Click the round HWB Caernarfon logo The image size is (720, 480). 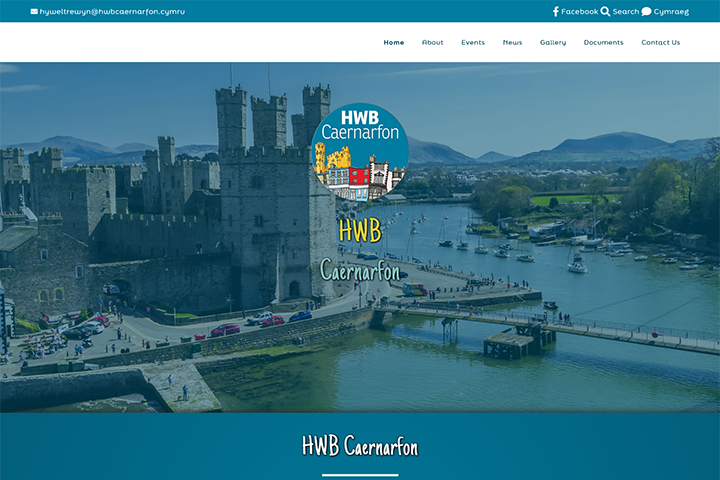click(360, 152)
